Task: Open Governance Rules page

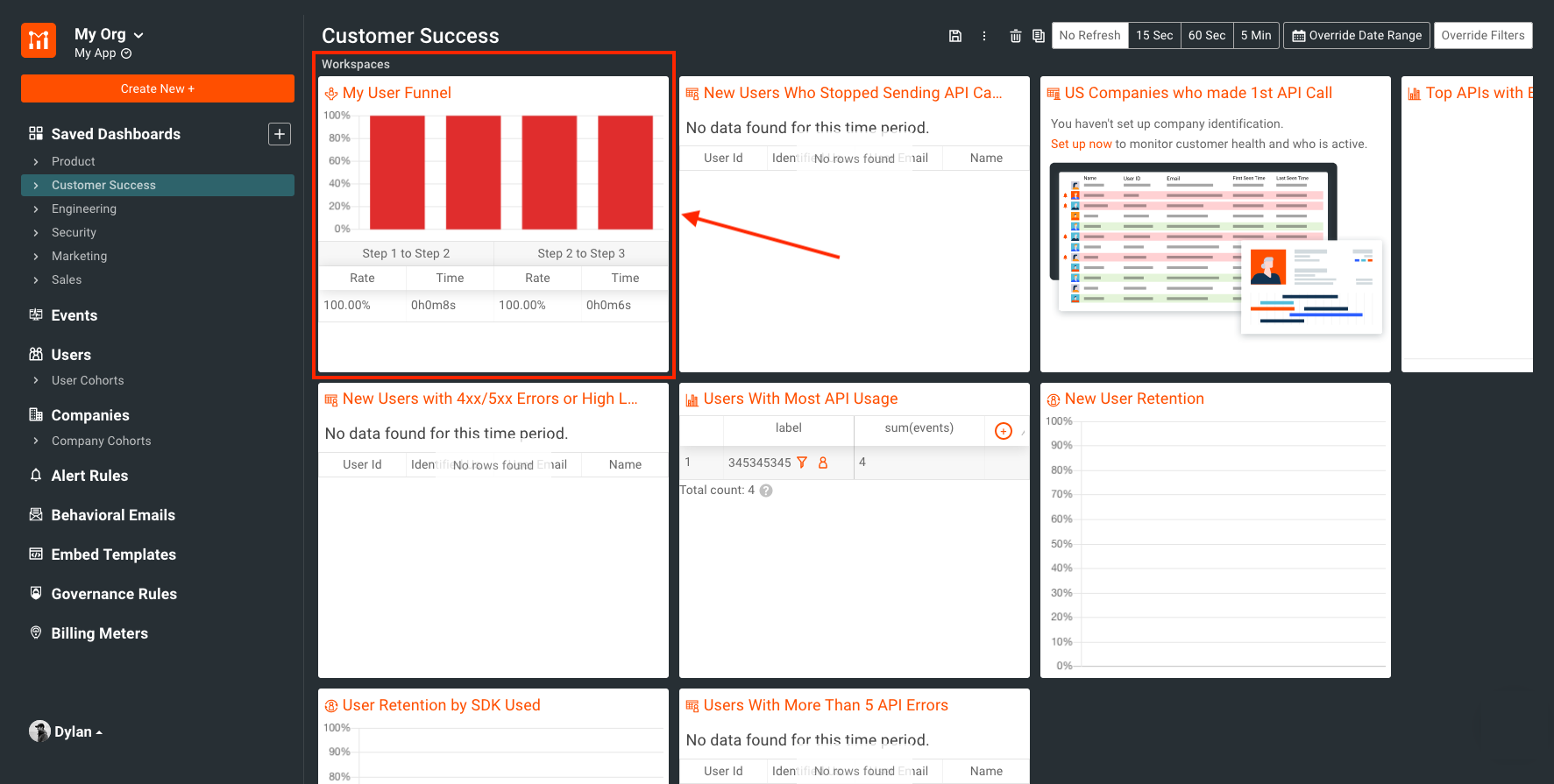Action: tap(114, 594)
